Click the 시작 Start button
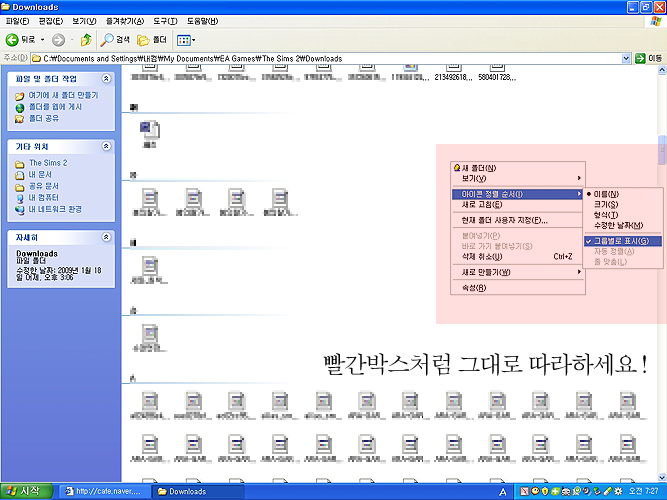667x500 pixels. pos(26,491)
